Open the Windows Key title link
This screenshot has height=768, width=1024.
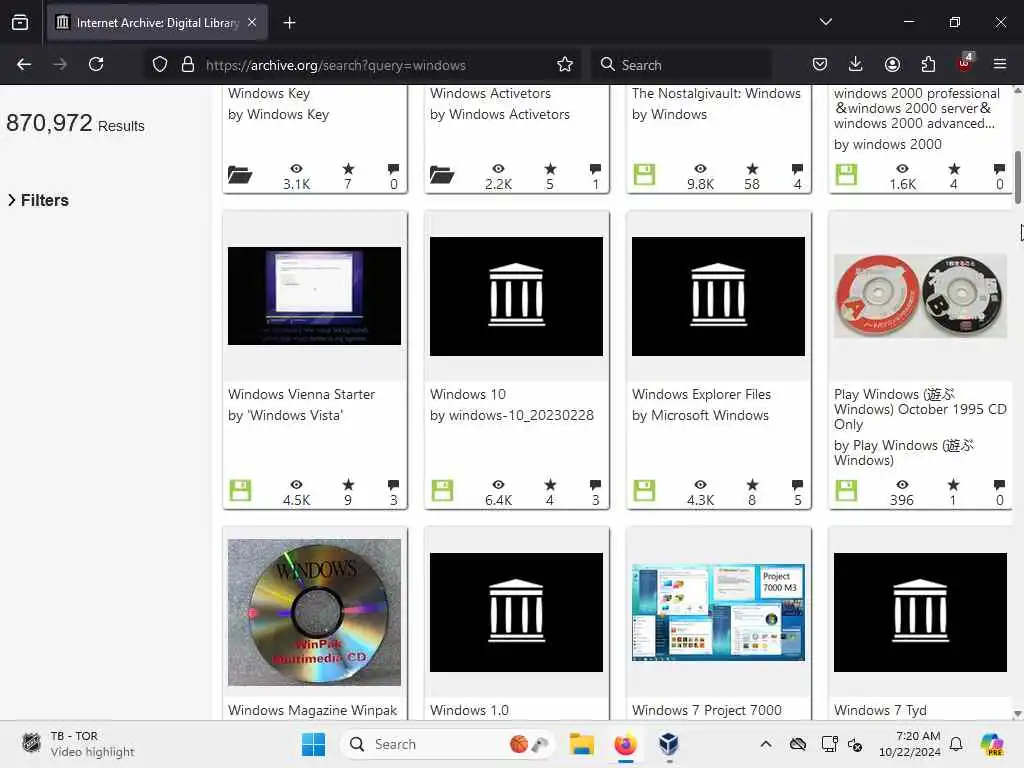tap(269, 93)
